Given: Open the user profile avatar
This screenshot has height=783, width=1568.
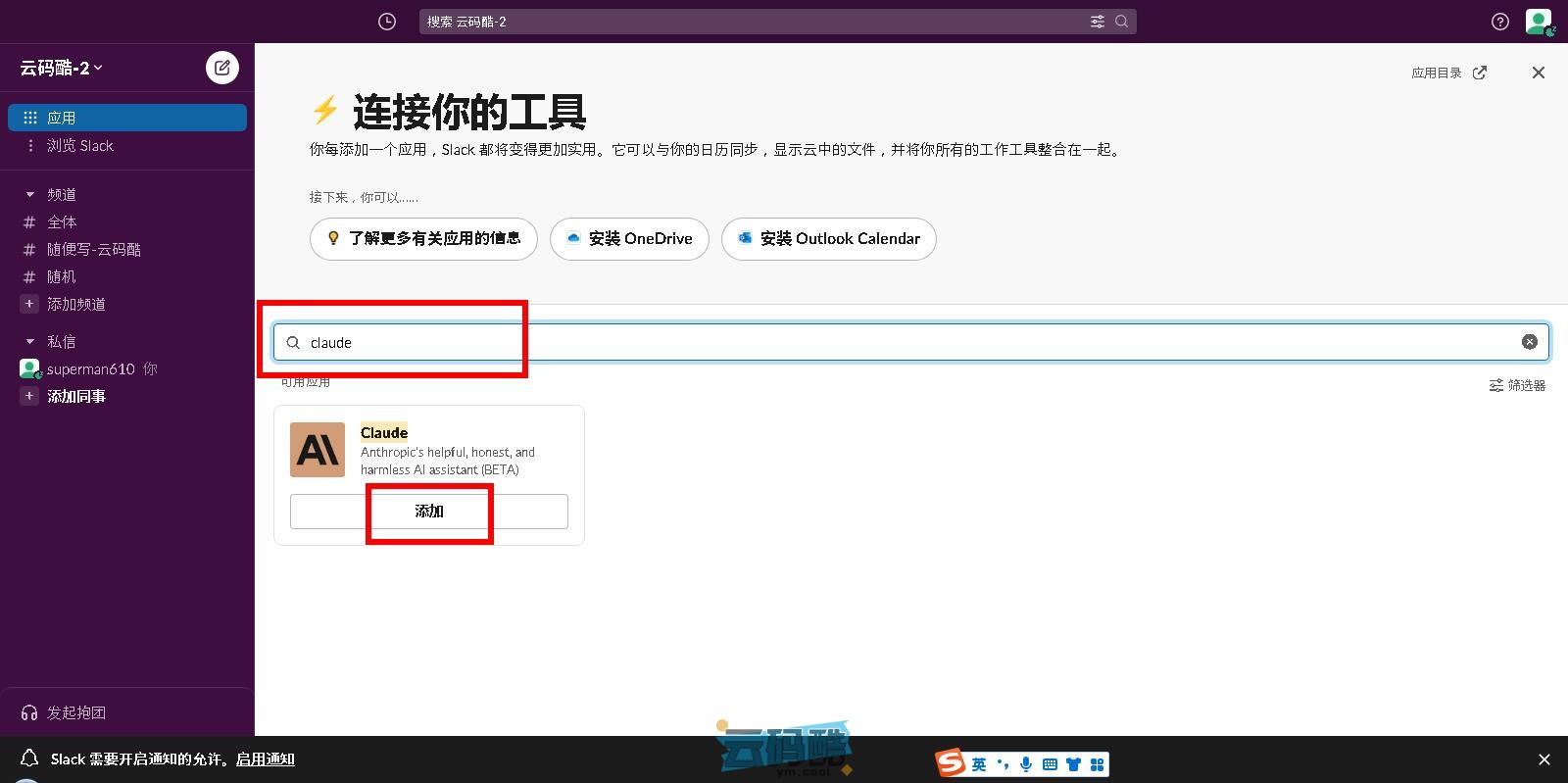Looking at the screenshot, I should point(1539,22).
